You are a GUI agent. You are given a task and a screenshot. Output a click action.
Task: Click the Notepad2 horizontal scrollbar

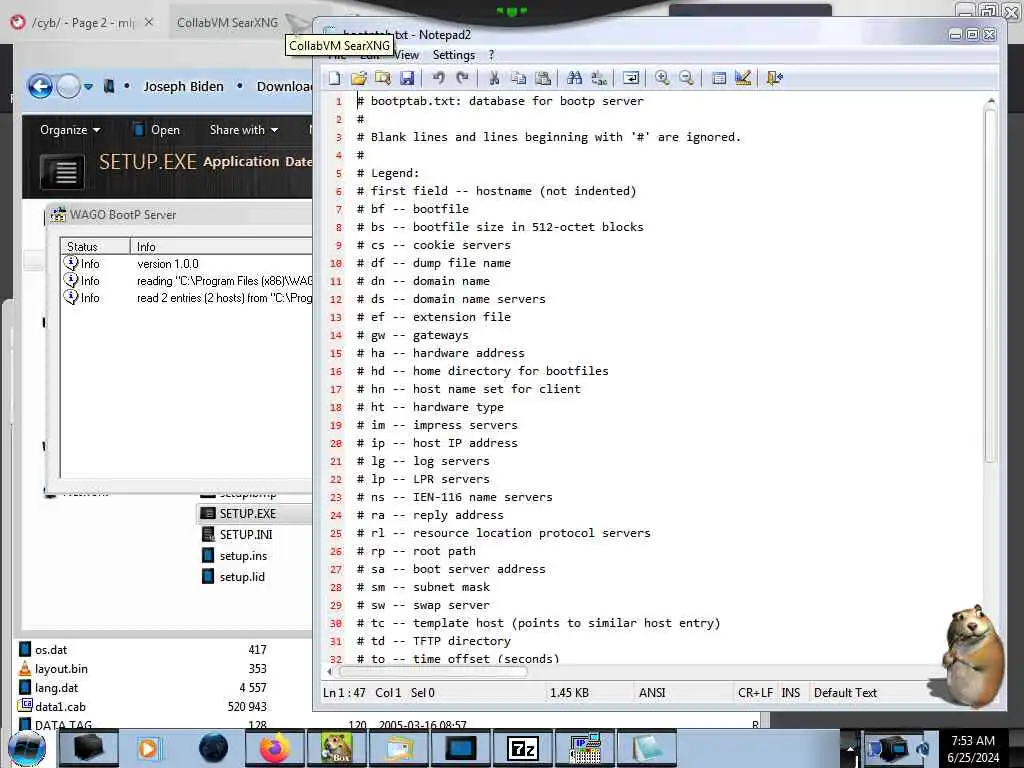click(432, 671)
